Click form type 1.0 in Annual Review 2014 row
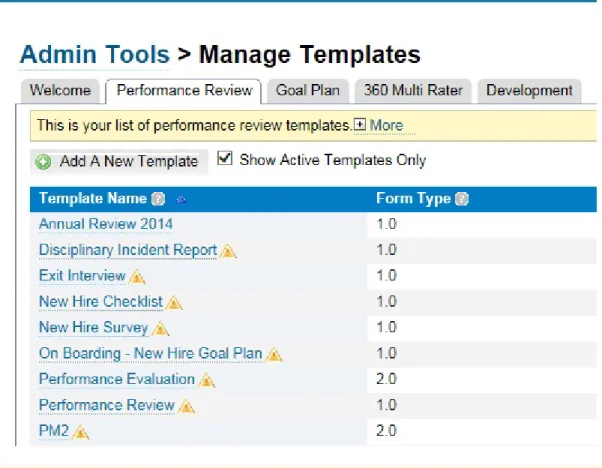Viewport: 602px width, 468px height. 386,224
